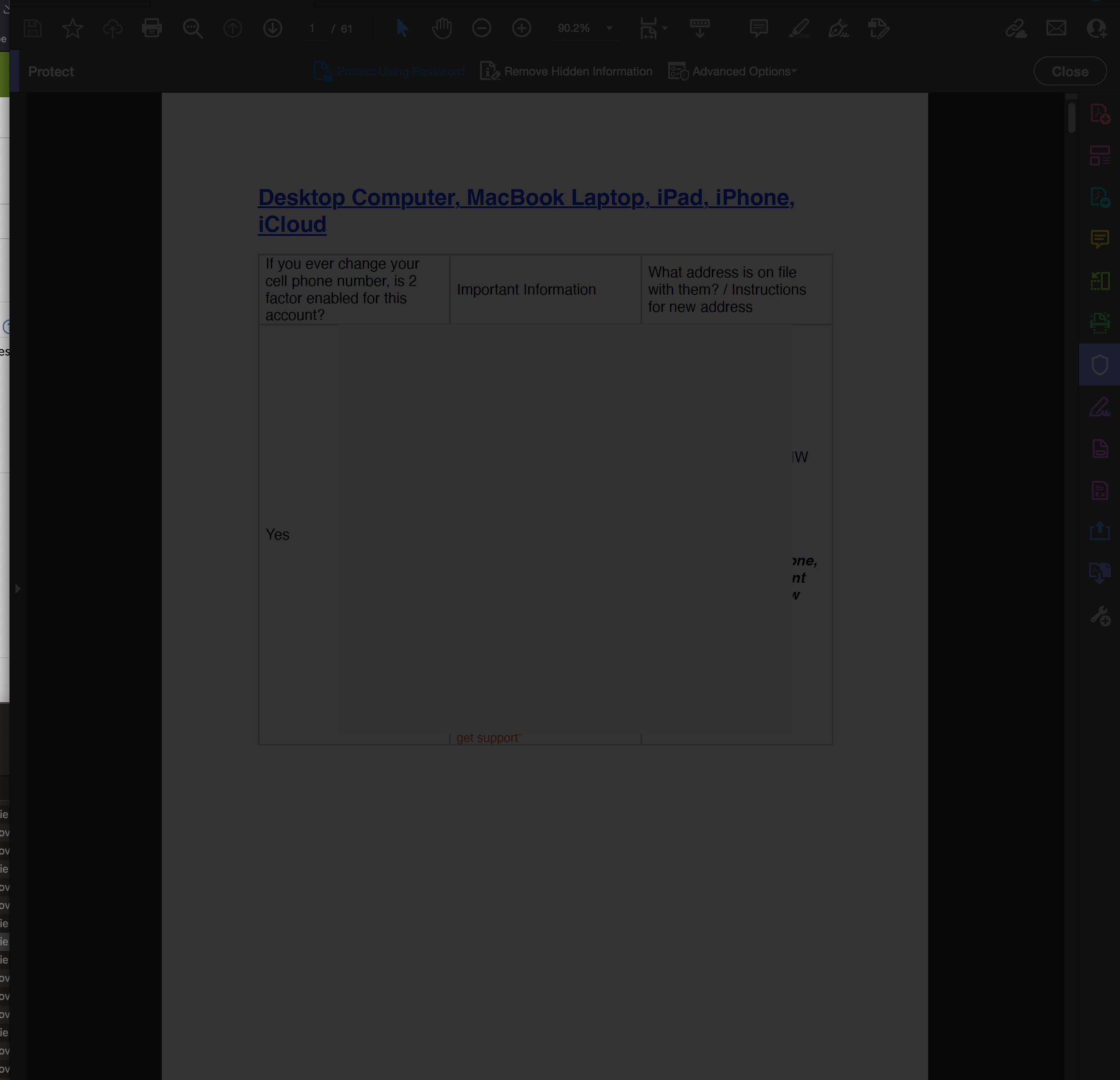The image size is (1120, 1080).
Task: Open the zoom percentage dropdown
Action: [609, 28]
